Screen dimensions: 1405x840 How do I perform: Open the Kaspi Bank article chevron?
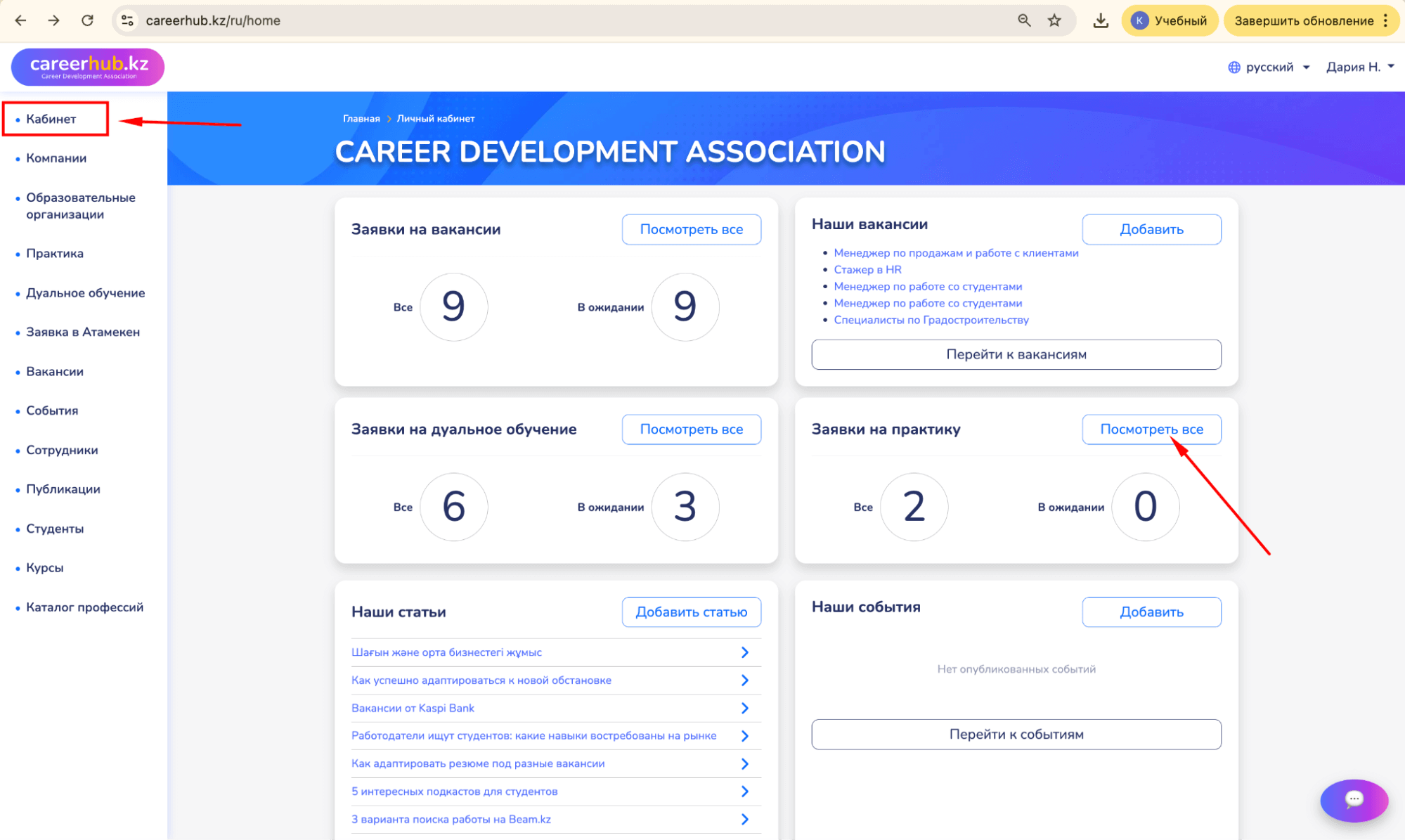pos(744,708)
